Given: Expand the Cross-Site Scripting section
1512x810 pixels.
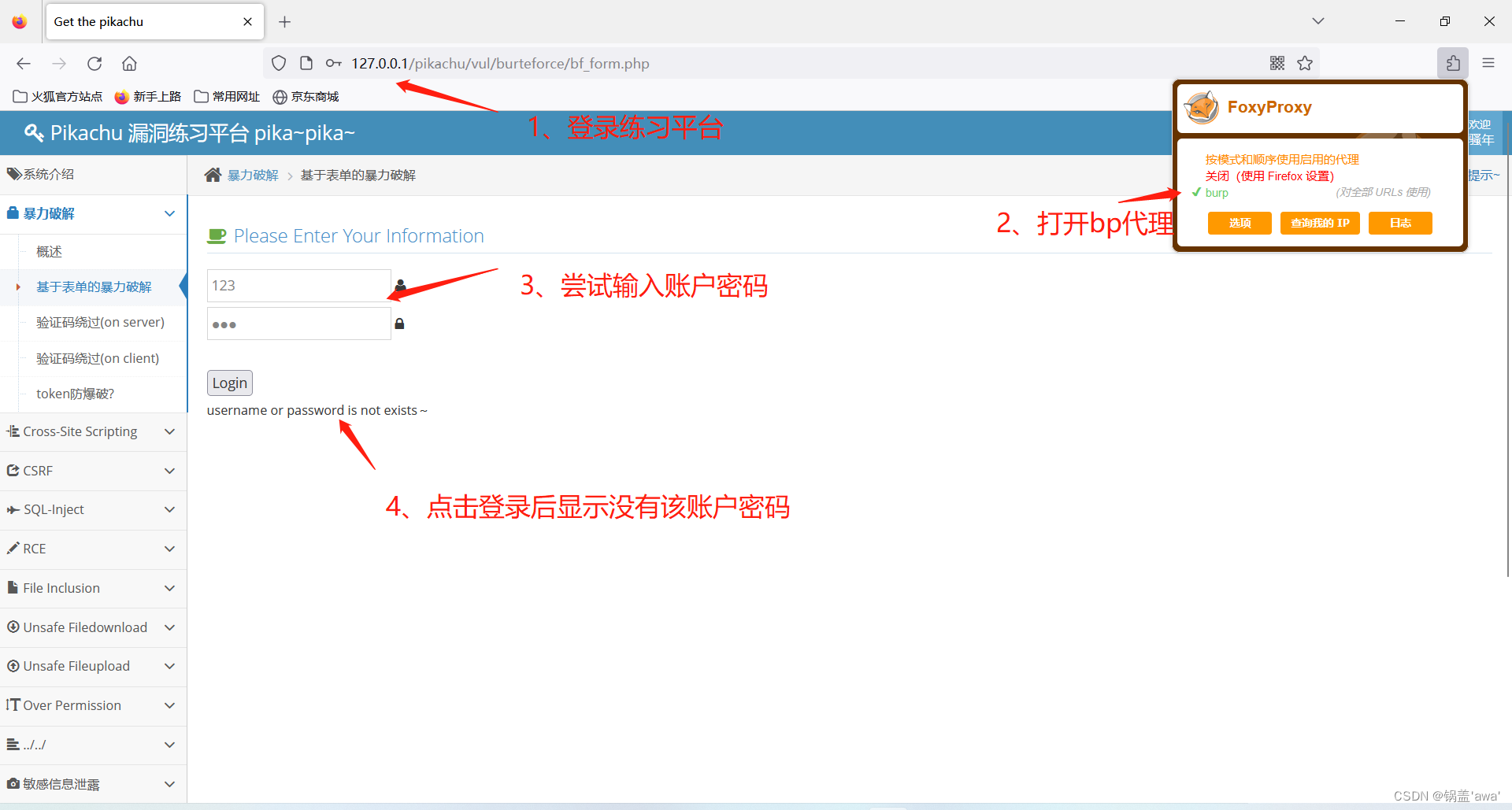Looking at the screenshot, I should pyautogui.click(x=93, y=432).
